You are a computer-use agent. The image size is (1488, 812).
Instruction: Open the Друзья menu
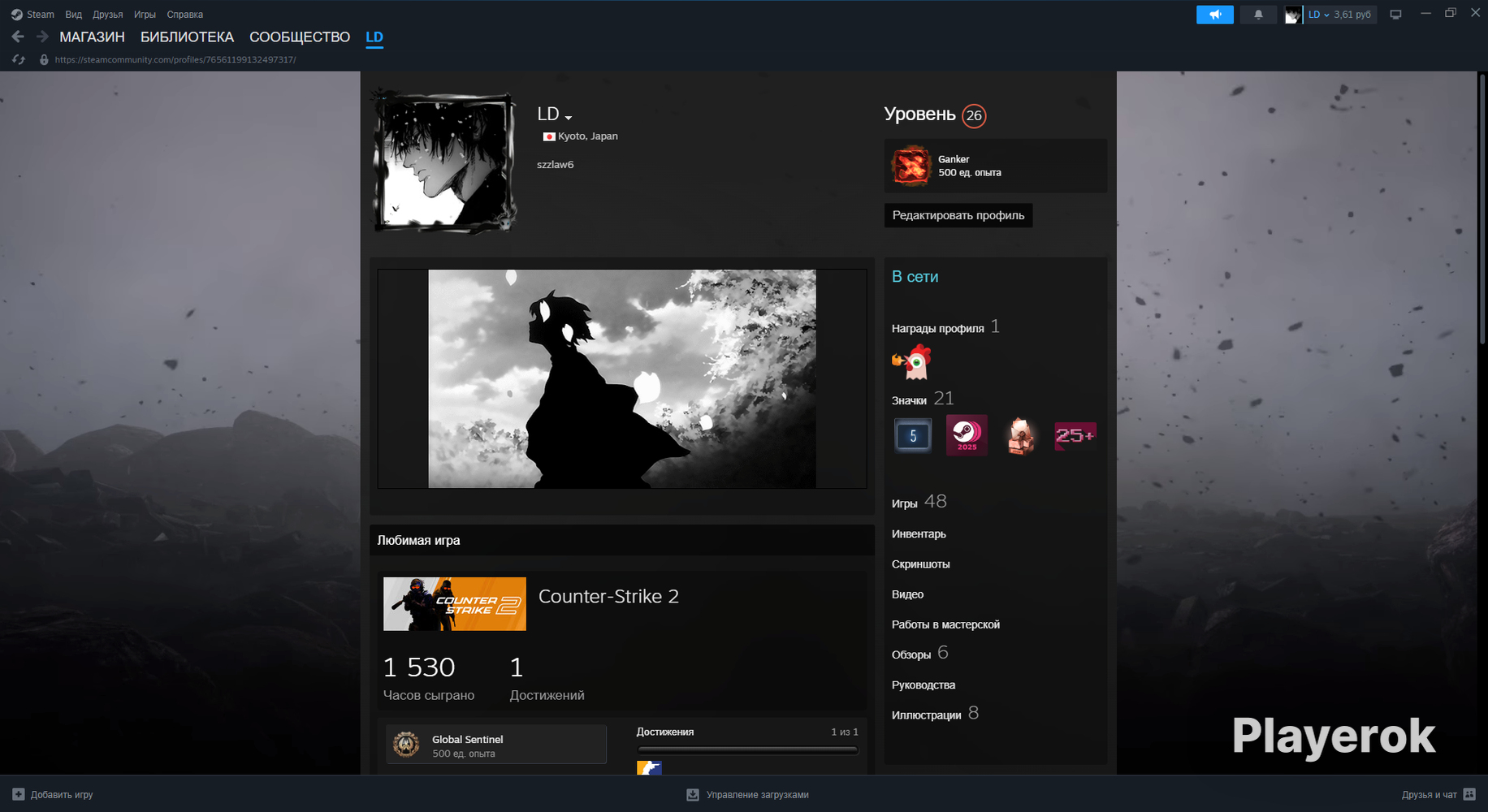click(x=108, y=15)
